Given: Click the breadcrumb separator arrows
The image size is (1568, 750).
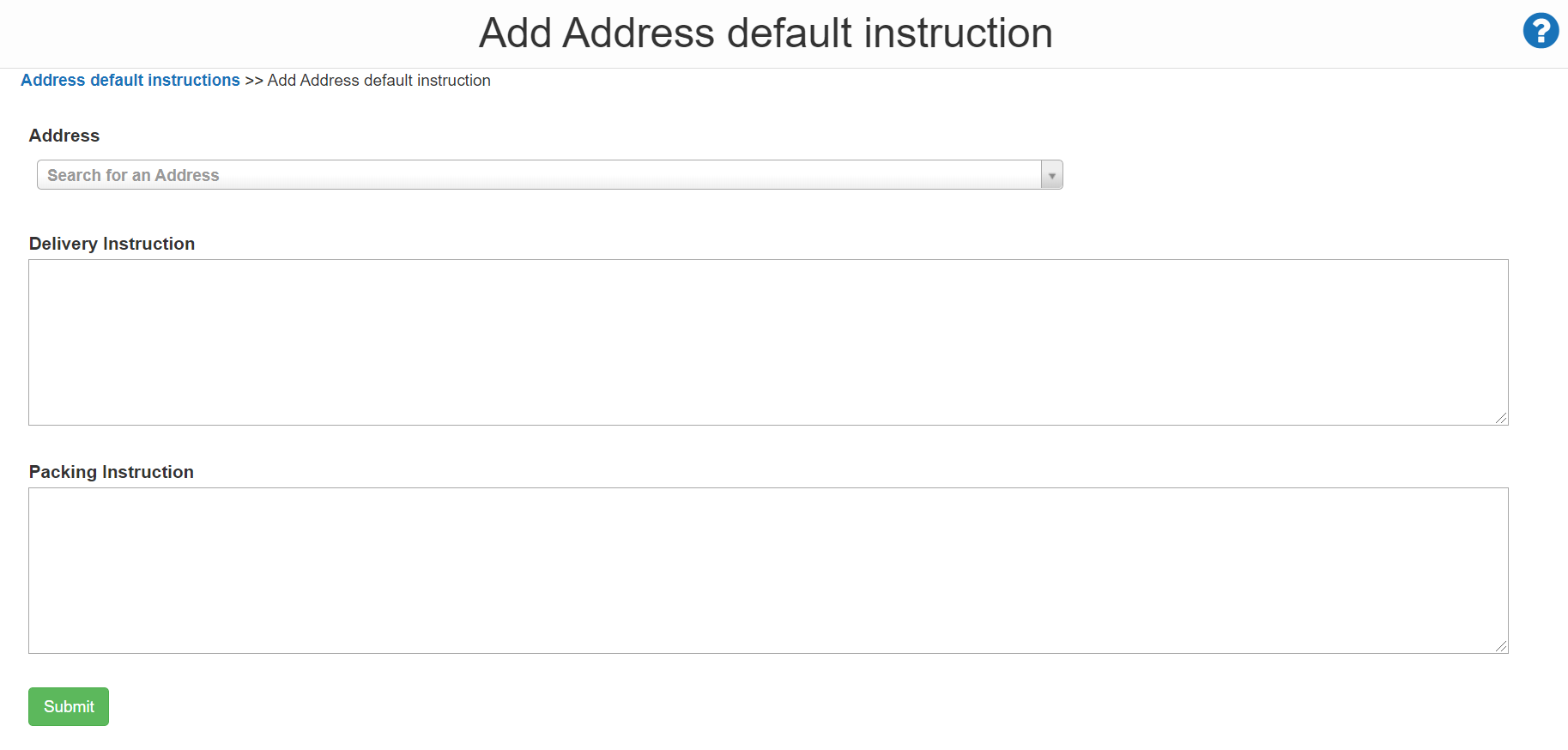Looking at the screenshot, I should tap(253, 81).
